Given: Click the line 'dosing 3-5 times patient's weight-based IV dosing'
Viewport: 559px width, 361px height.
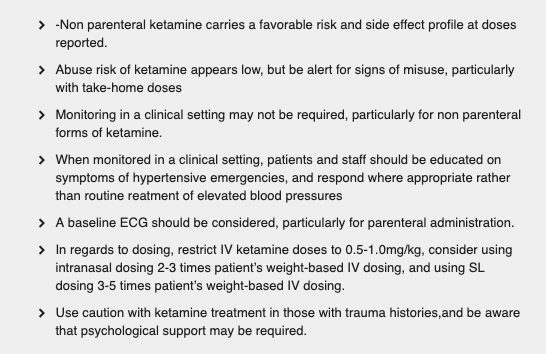Looking at the screenshot, I should (200, 286).
